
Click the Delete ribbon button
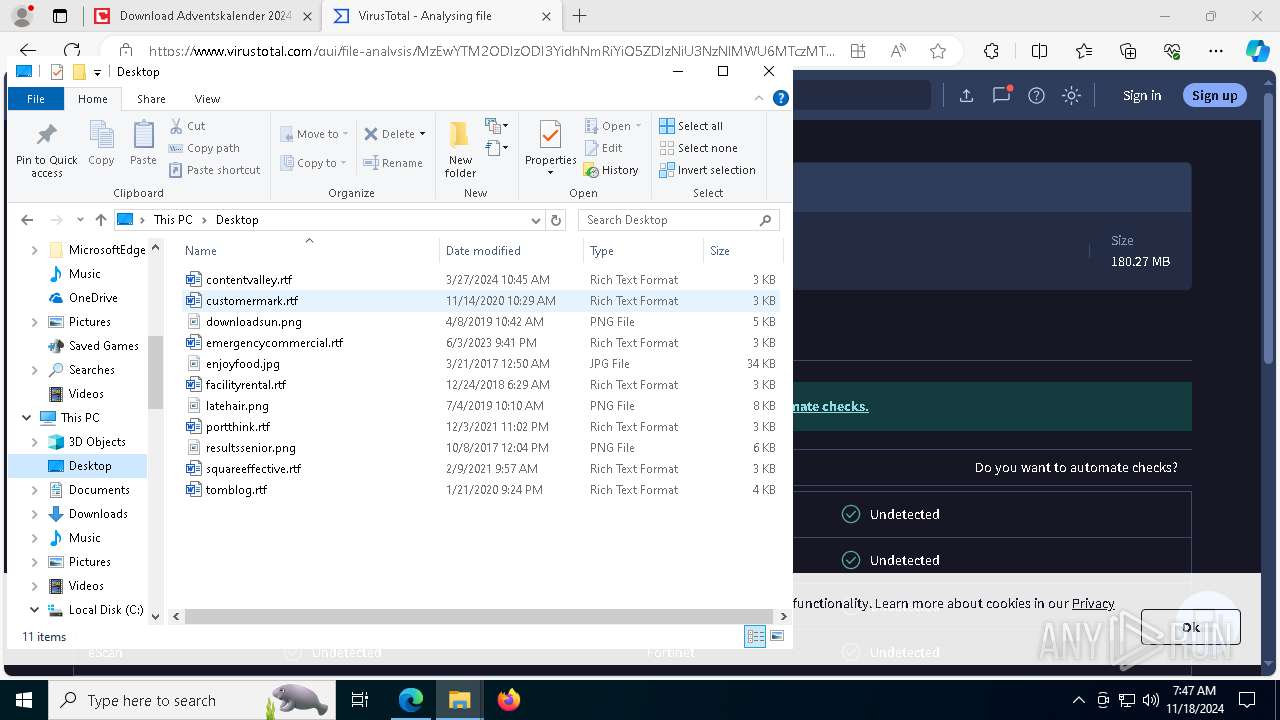(394, 134)
